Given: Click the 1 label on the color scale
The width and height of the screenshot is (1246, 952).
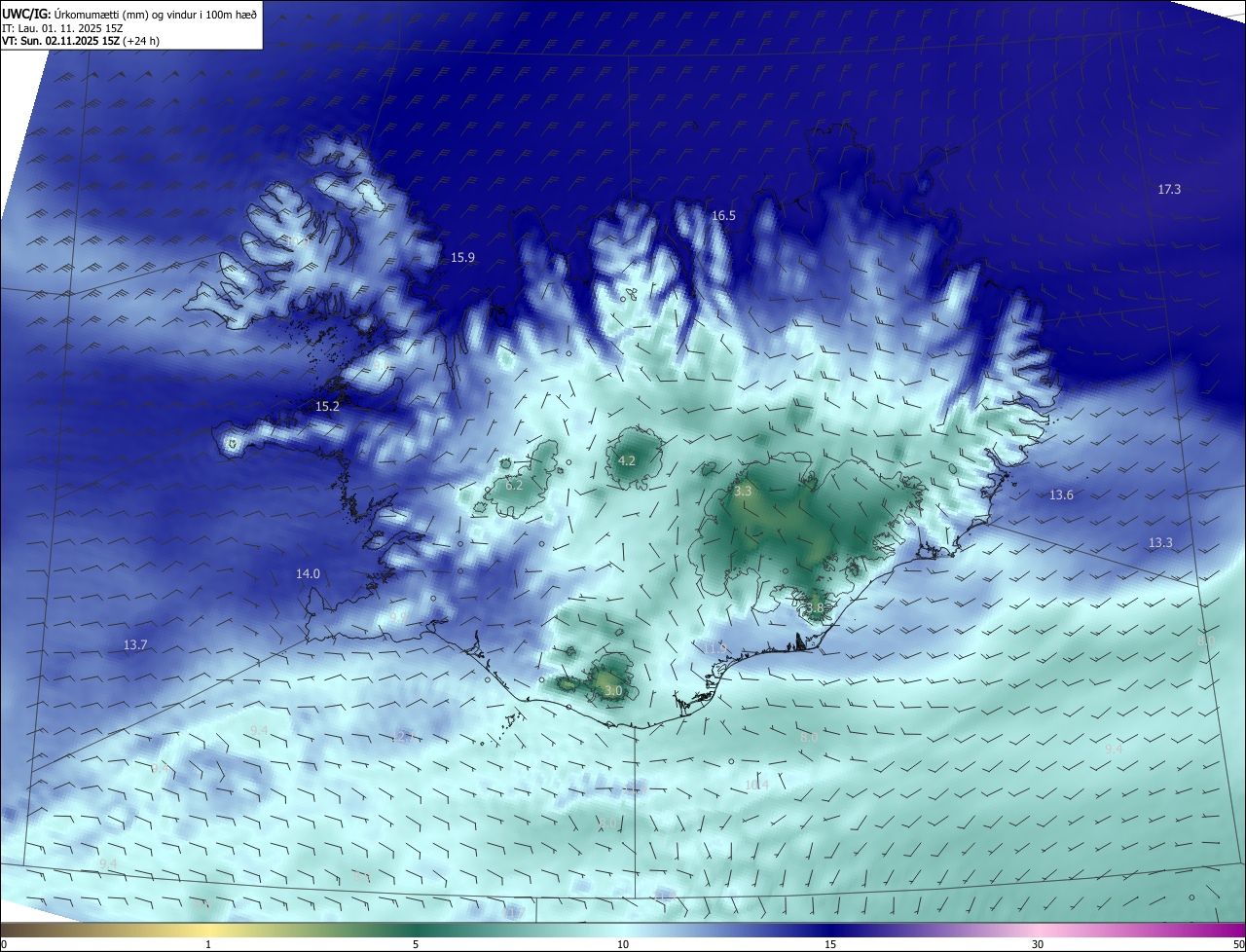Looking at the screenshot, I should [208, 944].
